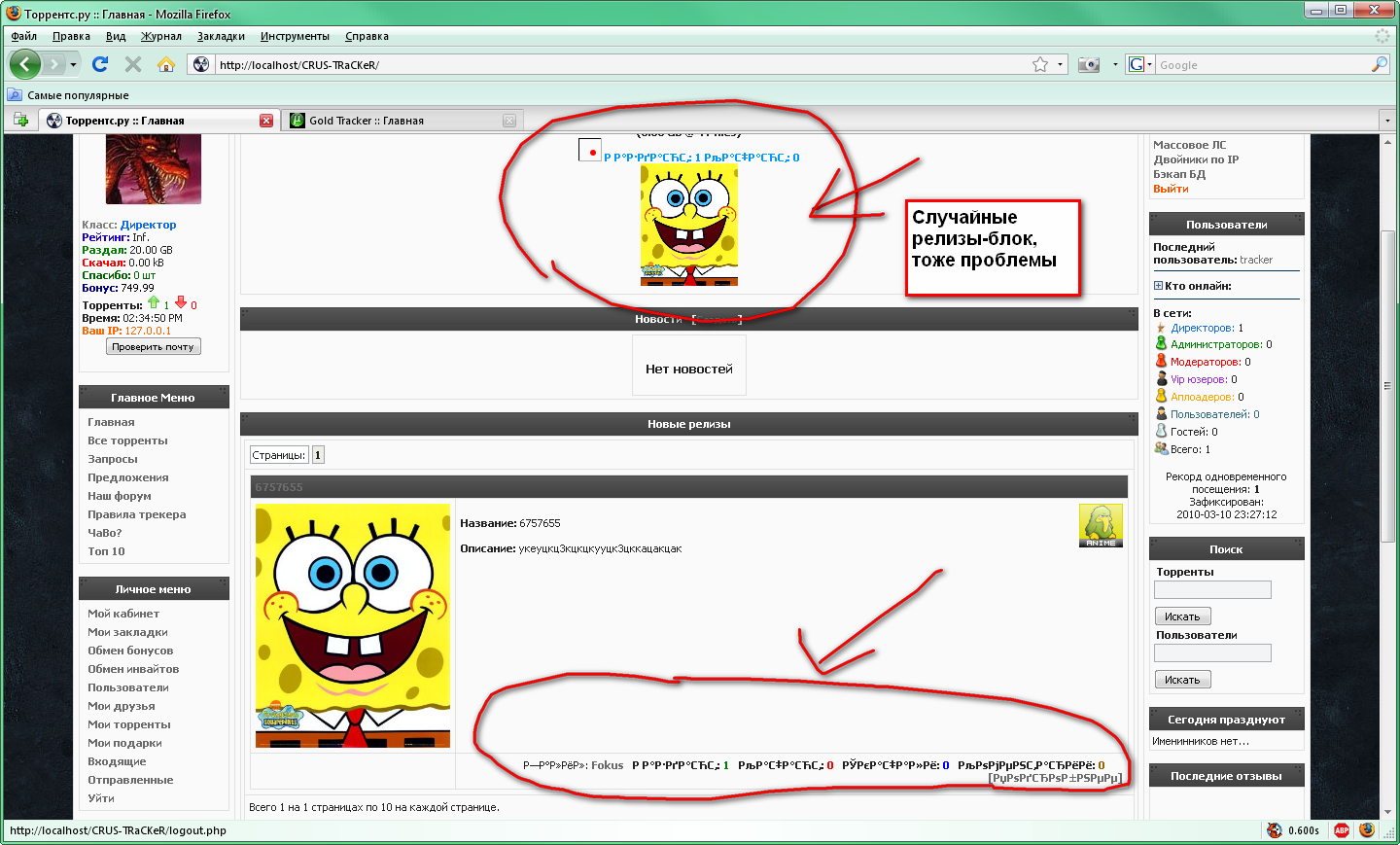Image resolution: width=1400 pixels, height=845 pixels.
Task: Click the URL address field
Action: 622,65
